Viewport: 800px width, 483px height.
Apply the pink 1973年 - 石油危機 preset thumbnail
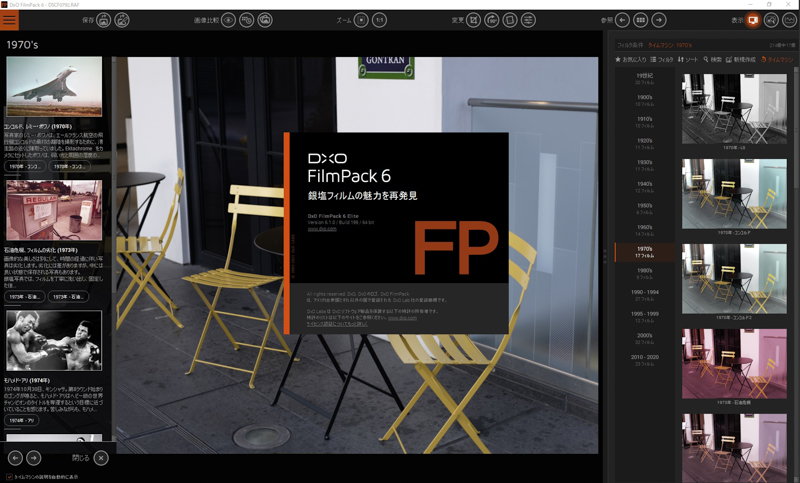(734, 364)
